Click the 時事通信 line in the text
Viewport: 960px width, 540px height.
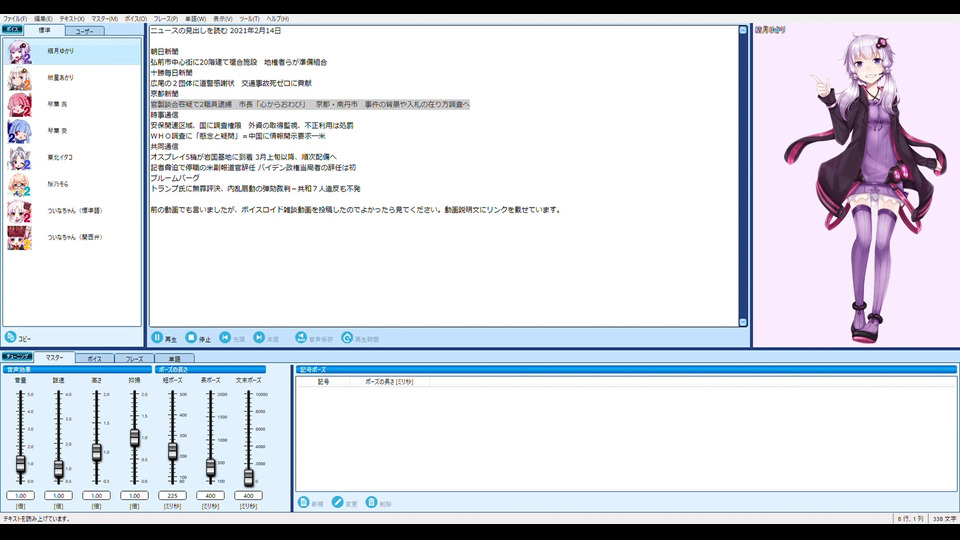[x=164, y=114]
